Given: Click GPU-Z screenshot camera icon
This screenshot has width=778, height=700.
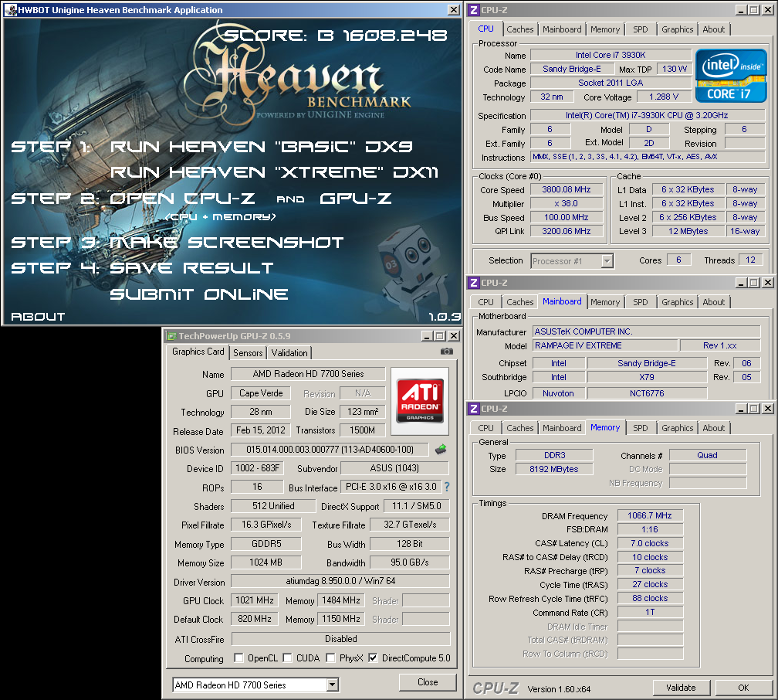Looking at the screenshot, I should coord(447,351).
